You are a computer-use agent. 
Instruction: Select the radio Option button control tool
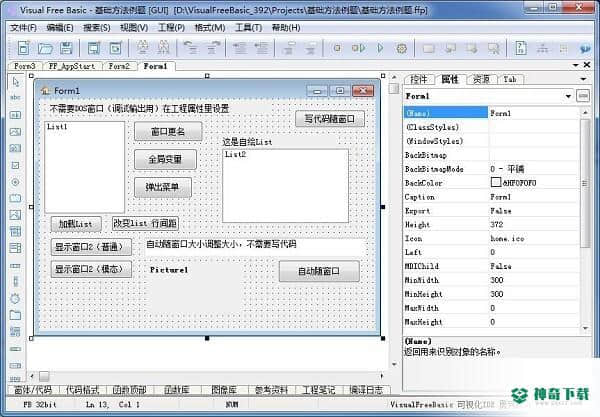pyautogui.click(x=15, y=182)
